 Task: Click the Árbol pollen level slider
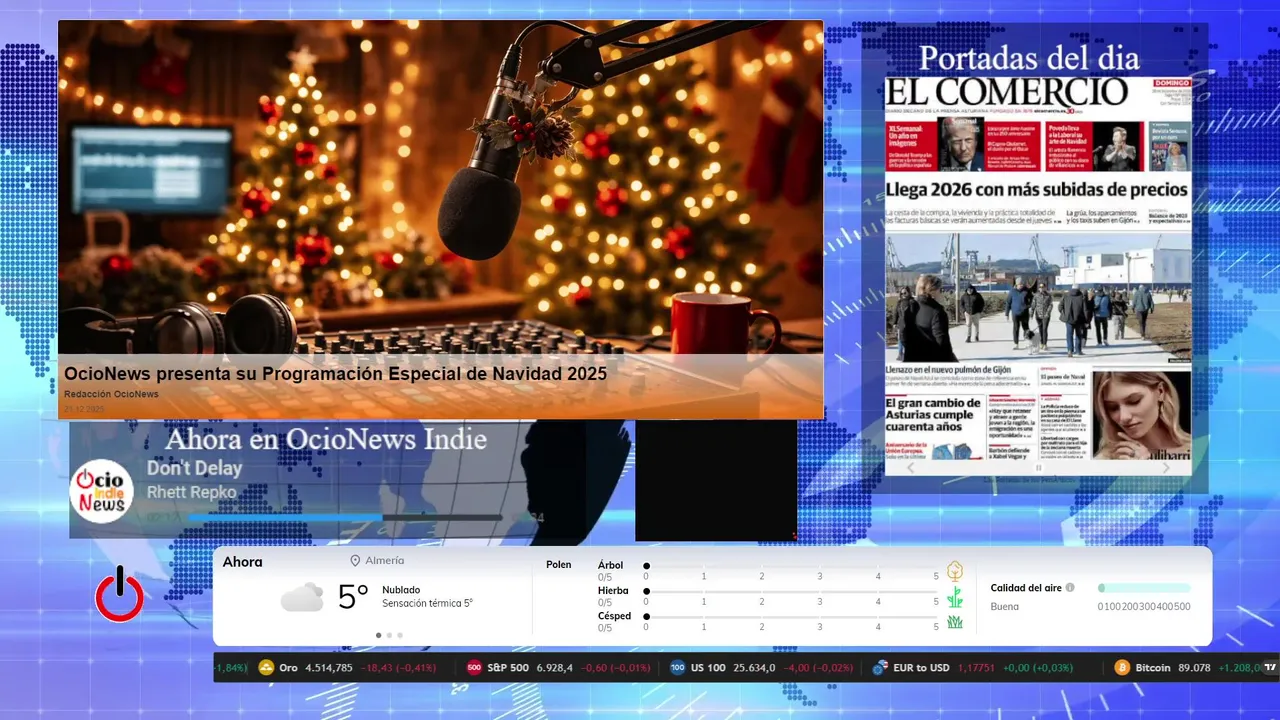[x=791, y=566]
